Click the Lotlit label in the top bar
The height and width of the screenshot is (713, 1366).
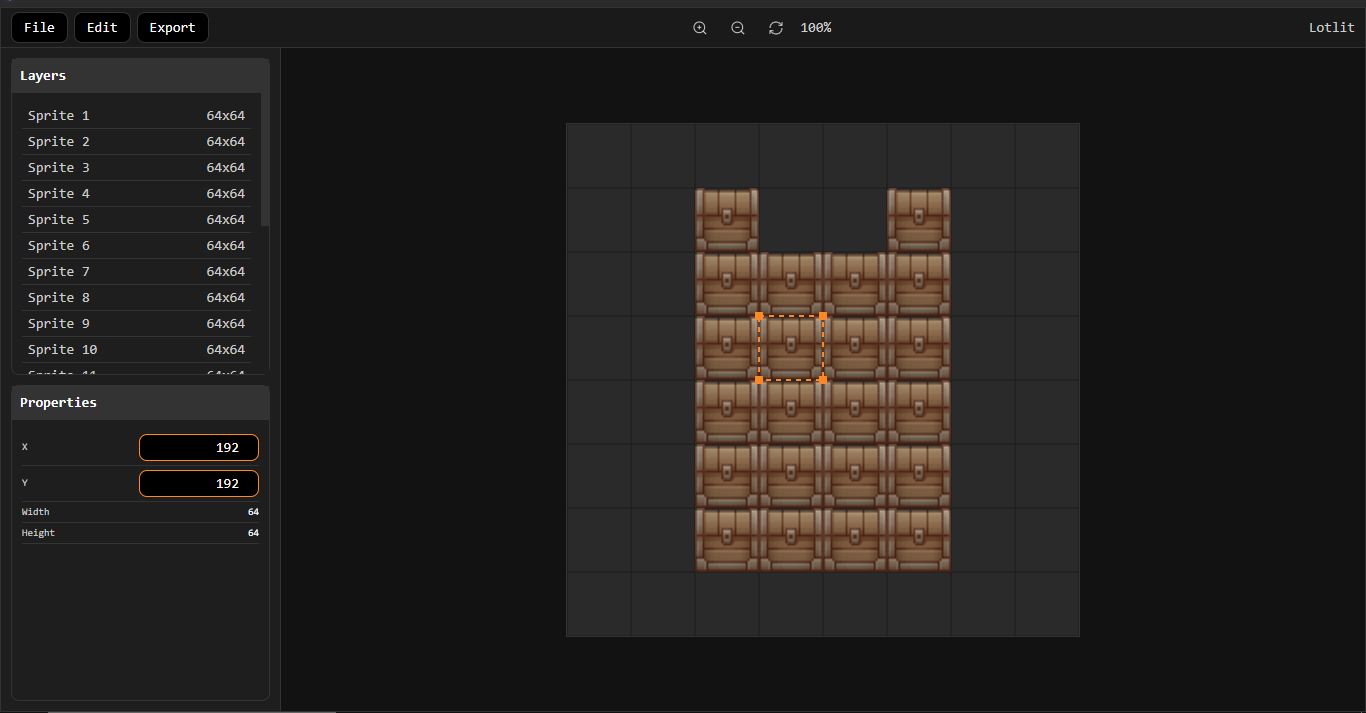[x=1331, y=27]
